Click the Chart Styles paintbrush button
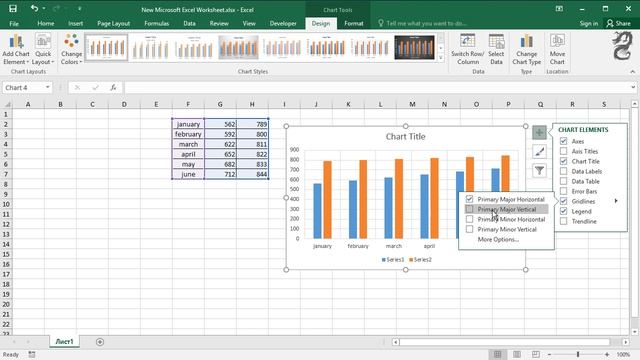This screenshot has width=640, height=360. (539, 151)
